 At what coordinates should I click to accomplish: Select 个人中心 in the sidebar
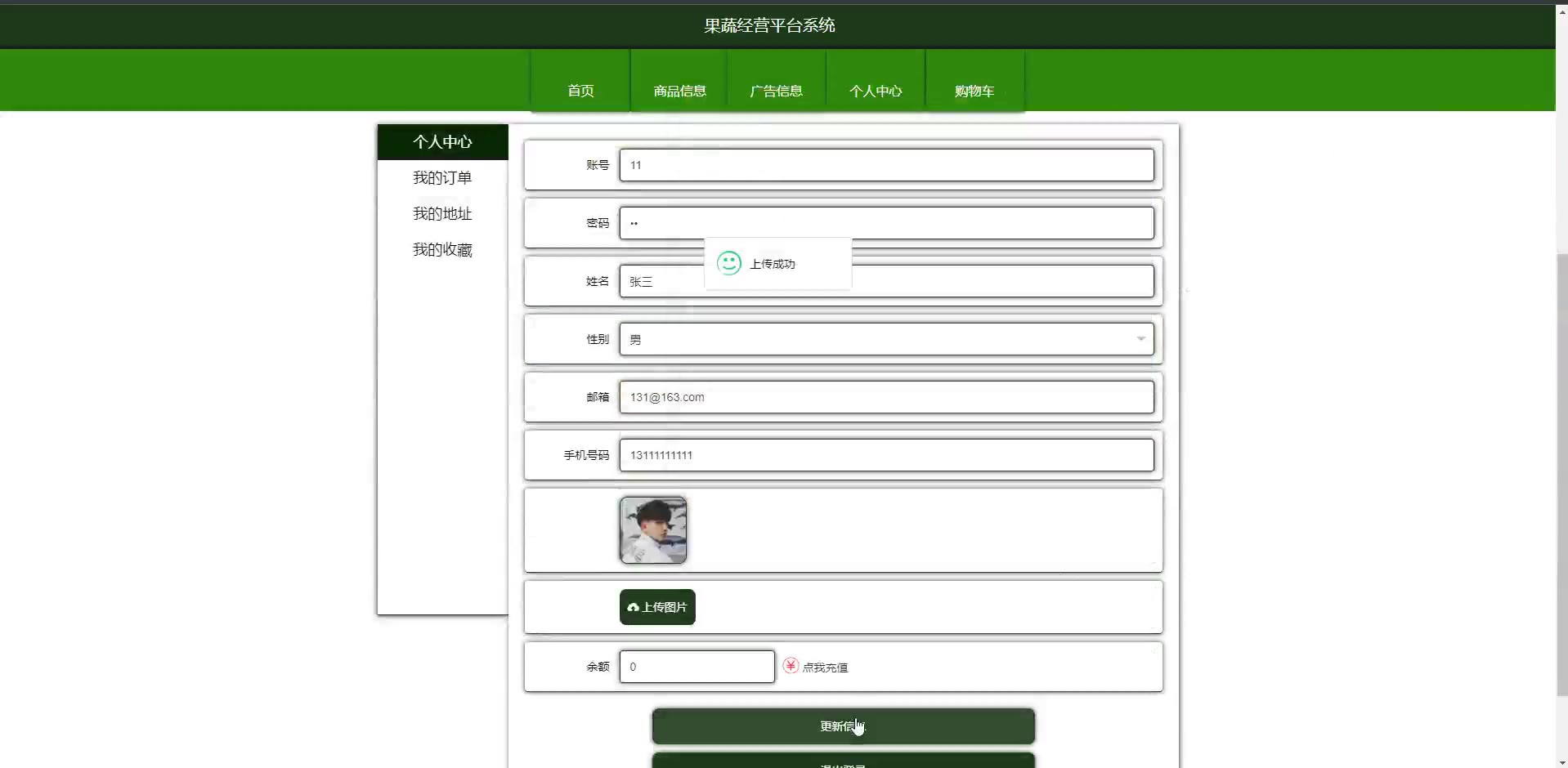click(x=442, y=142)
